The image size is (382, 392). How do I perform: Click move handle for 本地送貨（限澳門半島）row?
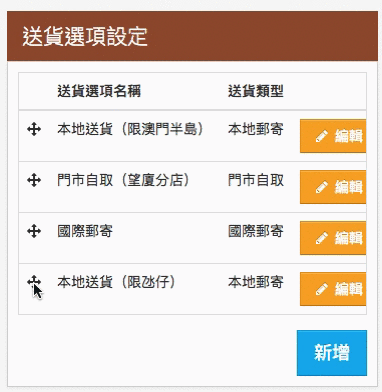point(34,129)
